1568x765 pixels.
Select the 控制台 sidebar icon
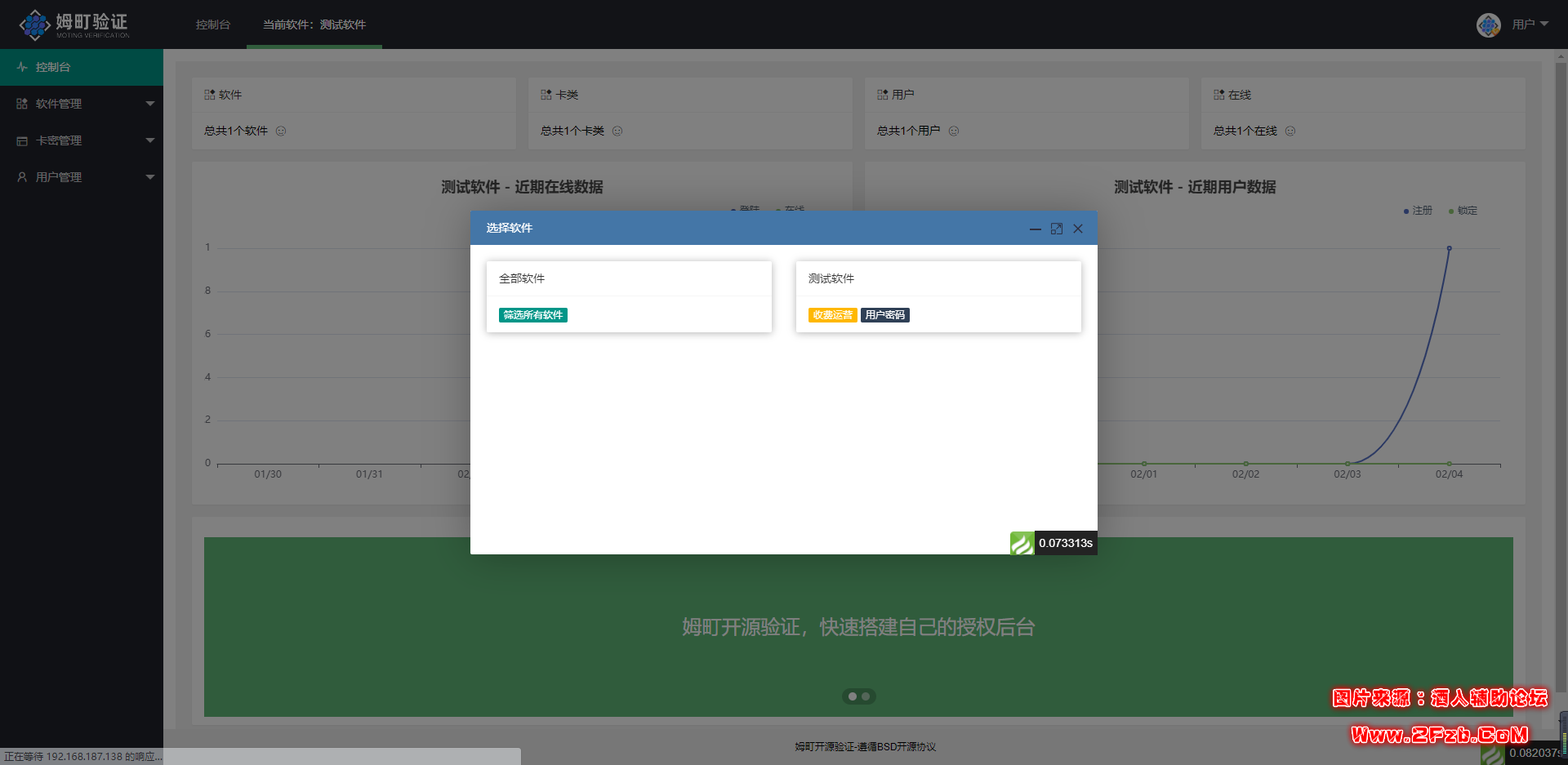(x=21, y=67)
